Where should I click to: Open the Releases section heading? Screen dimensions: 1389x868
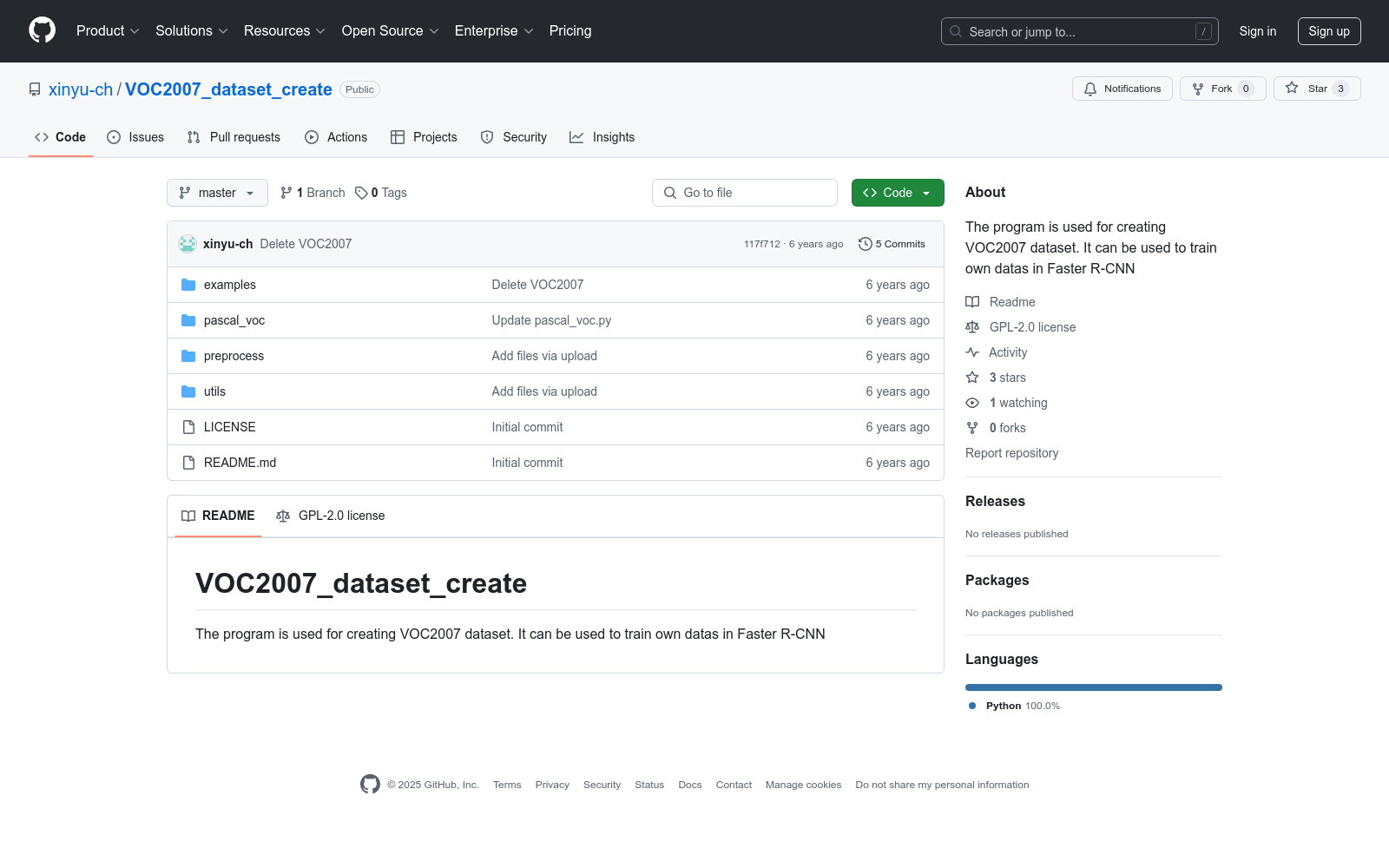coord(995,502)
